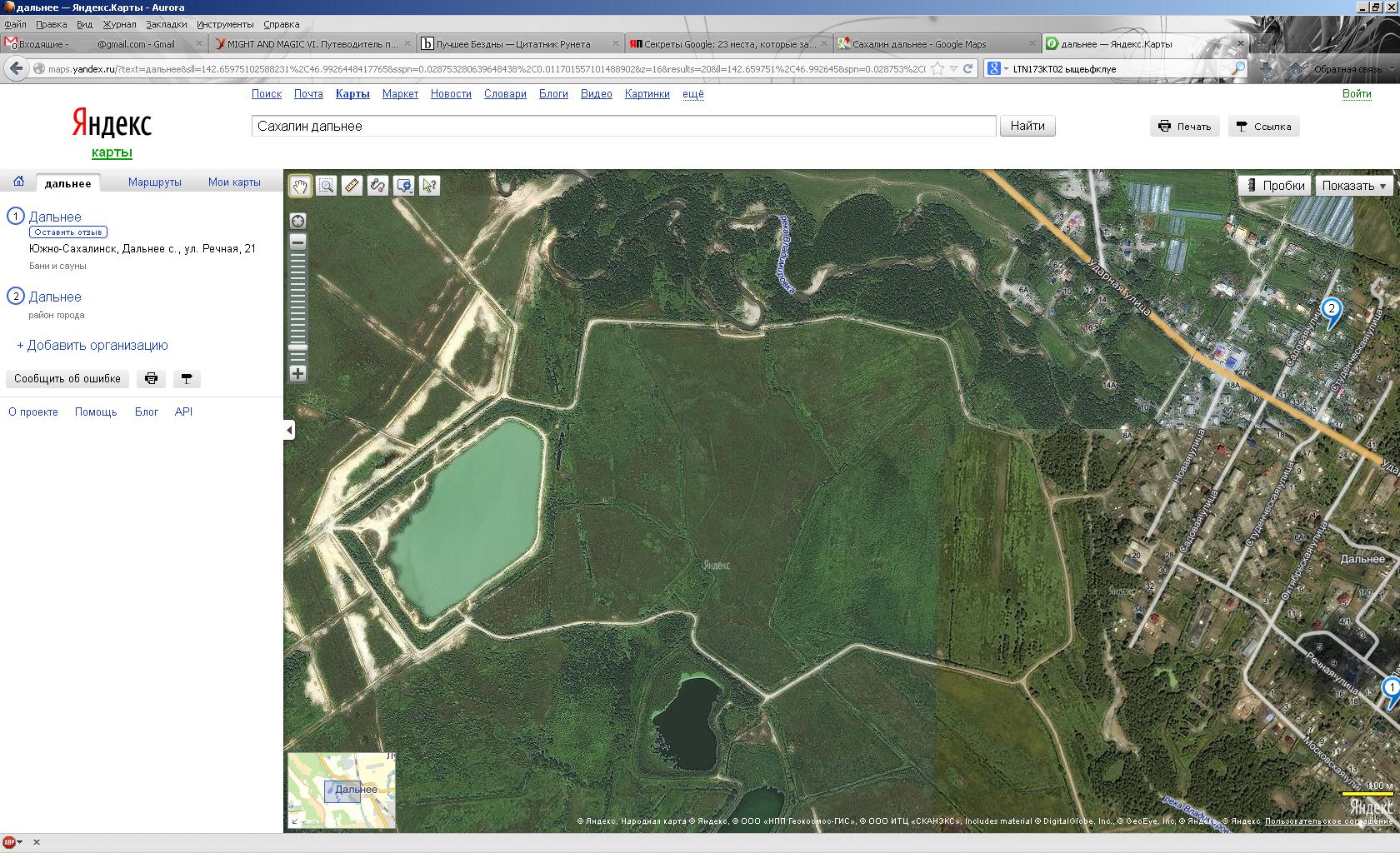The width and height of the screenshot is (1400, 853).
Task: Open the Закладки browser menu
Action: coord(166,24)
